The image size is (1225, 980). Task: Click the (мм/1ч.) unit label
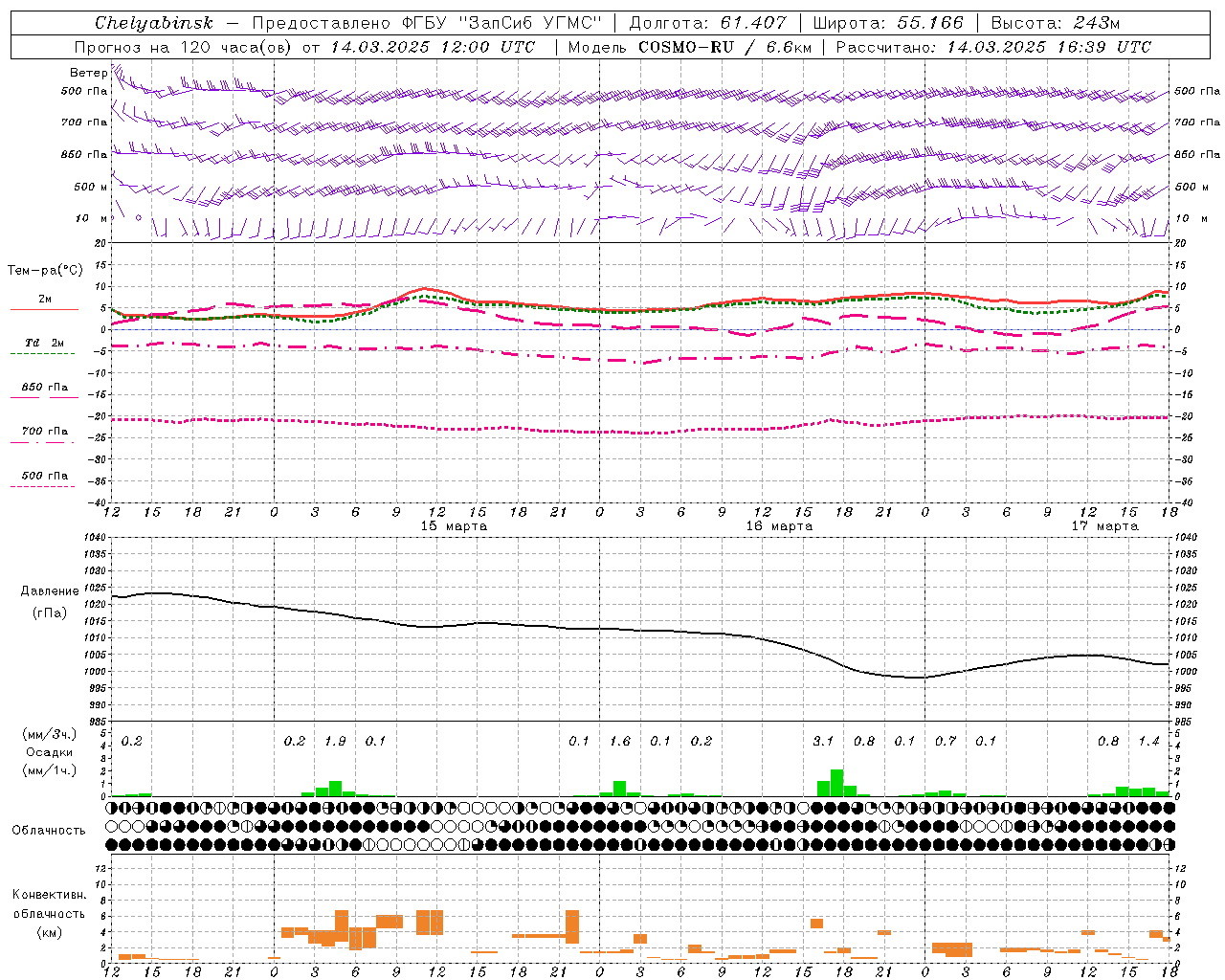tap(49, 770)
